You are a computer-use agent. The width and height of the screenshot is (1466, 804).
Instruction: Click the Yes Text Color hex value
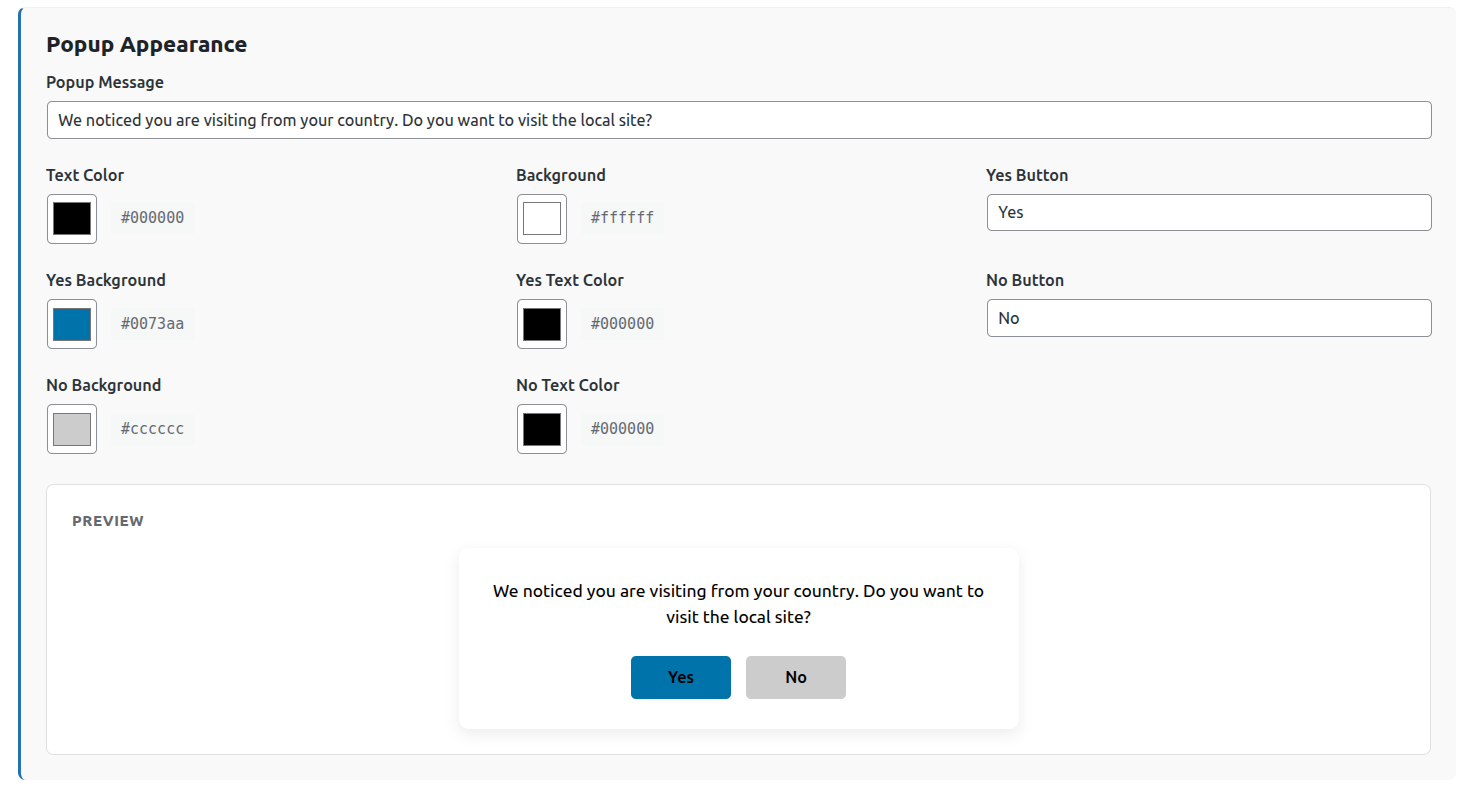tap(622, 324)
